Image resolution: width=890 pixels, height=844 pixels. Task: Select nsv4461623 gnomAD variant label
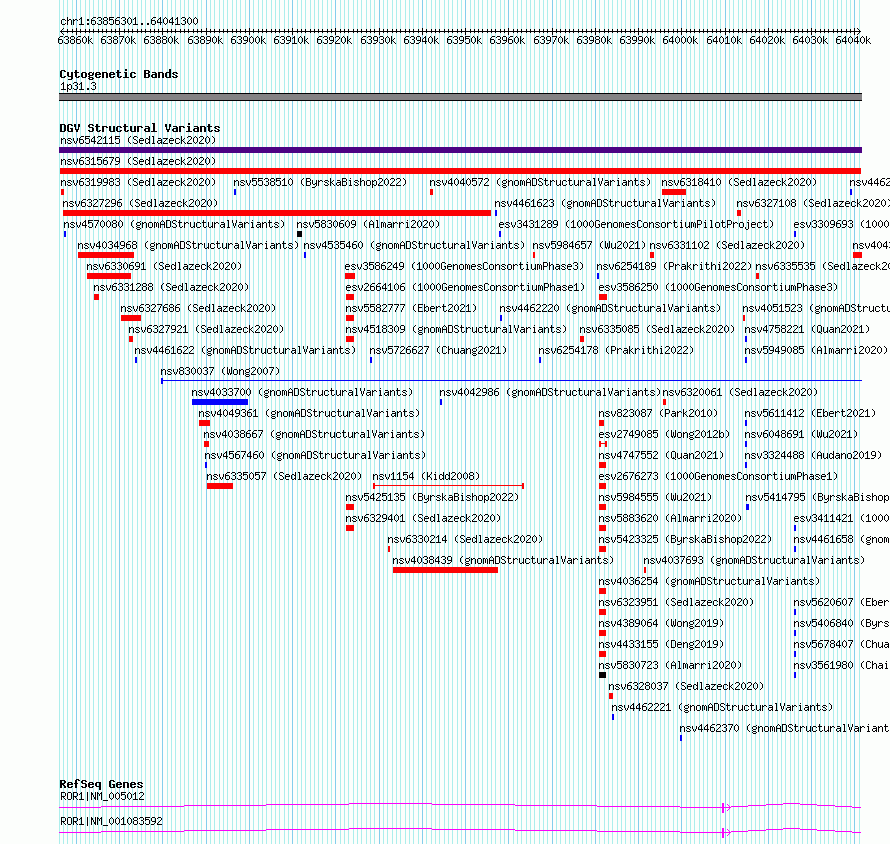click(605, 203)
